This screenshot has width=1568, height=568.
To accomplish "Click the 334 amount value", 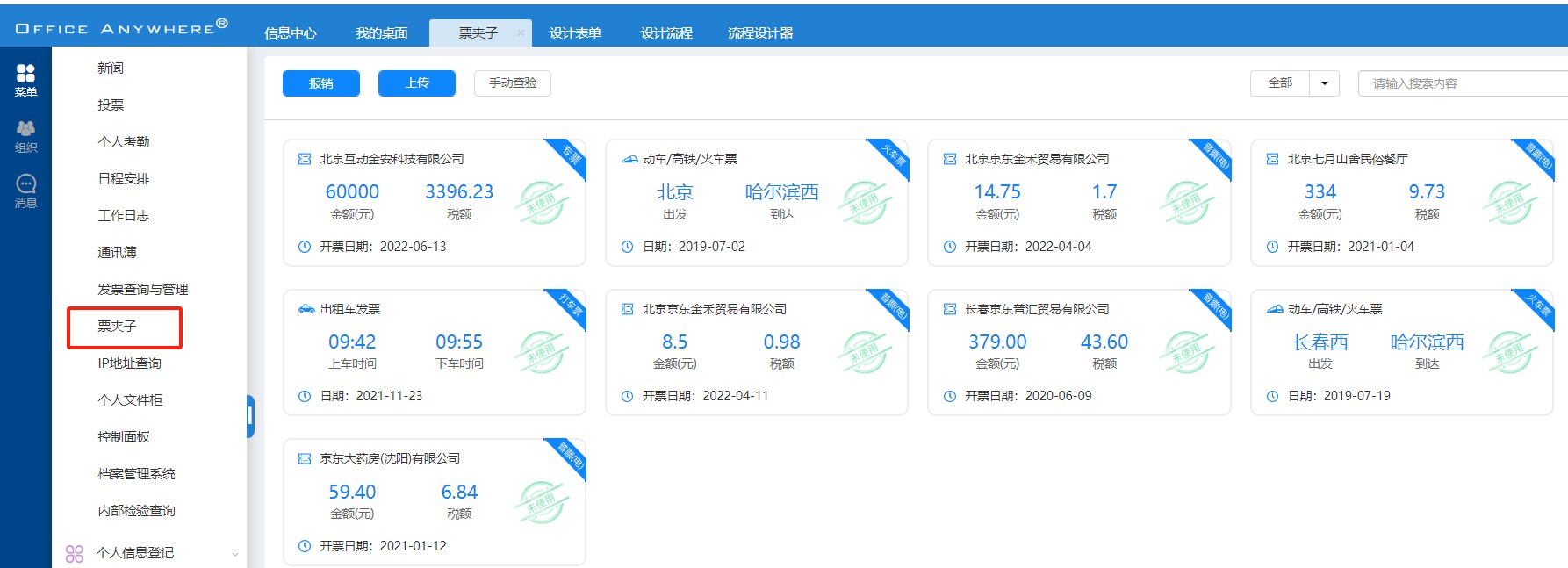I will click(x=1320, y=192).
